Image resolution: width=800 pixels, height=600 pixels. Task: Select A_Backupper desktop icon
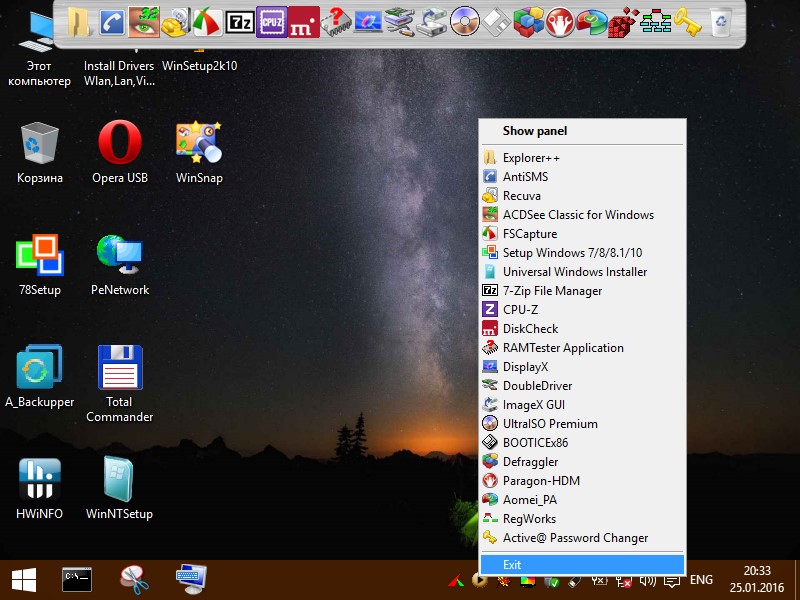(x=39, y=377)
